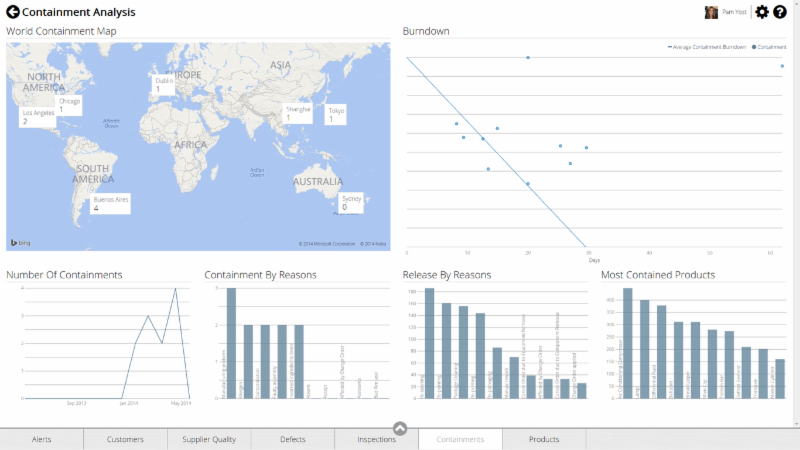The width and height of the screenshot is (800, 450).
Task: Click the tallest bar in Release By Reasons
Action: [x=429, y=341]
